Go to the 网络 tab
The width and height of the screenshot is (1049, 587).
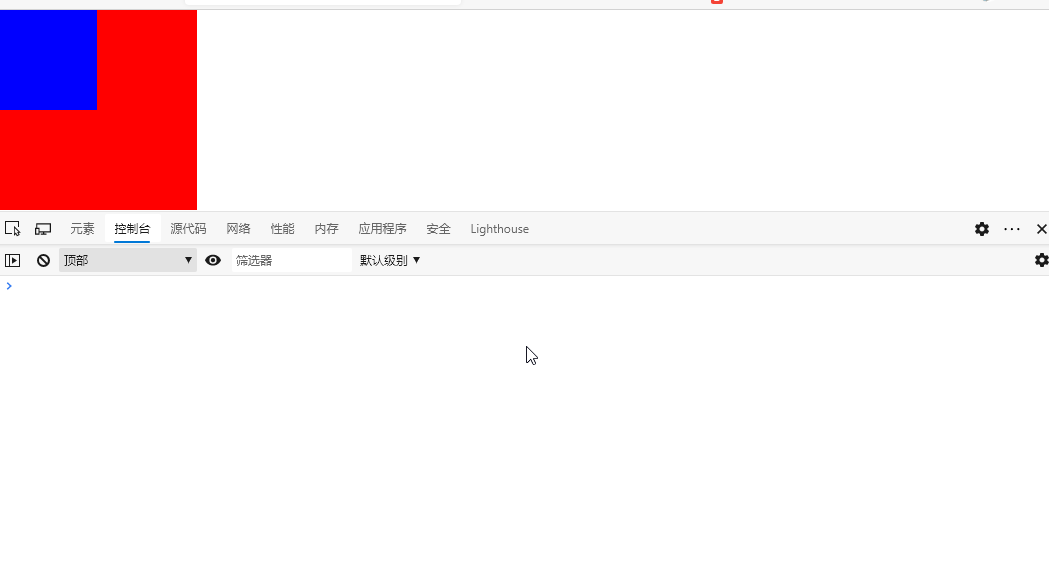click(238, 229)
